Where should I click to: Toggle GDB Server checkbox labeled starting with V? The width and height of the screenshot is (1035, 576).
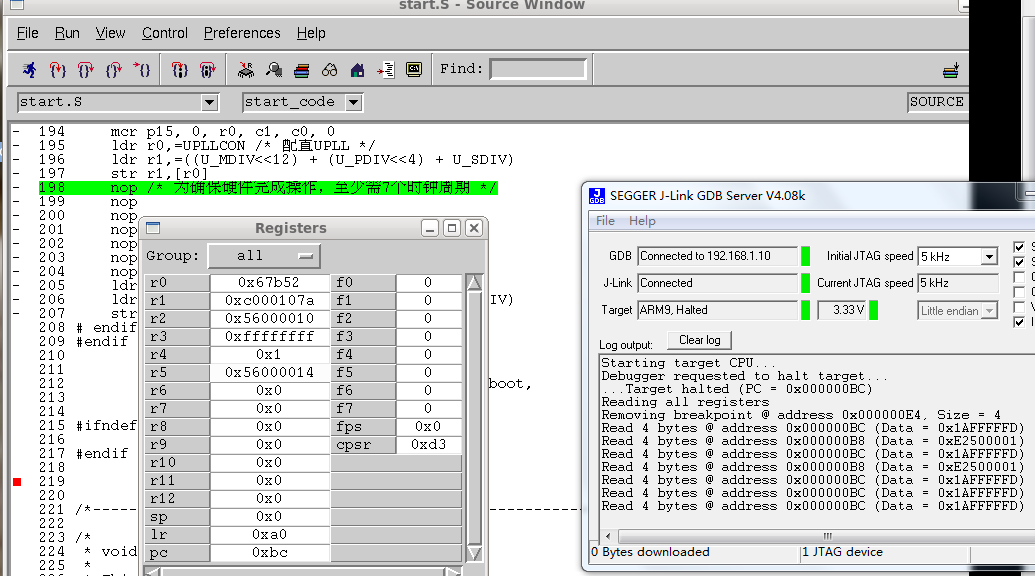(x=1019, y=307)
